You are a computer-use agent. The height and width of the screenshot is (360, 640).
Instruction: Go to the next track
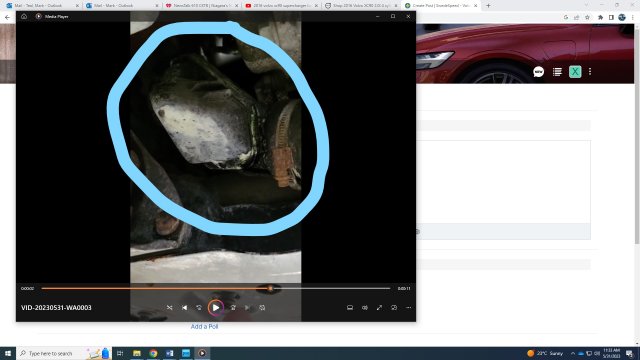(x=247, y=308)
